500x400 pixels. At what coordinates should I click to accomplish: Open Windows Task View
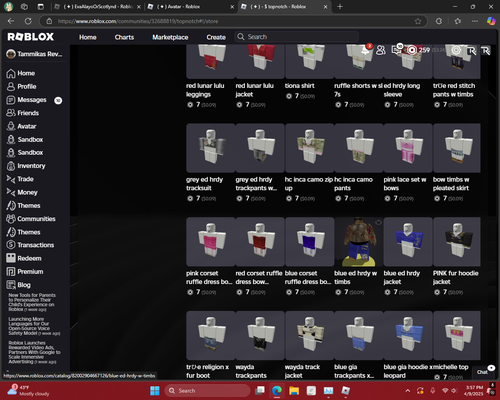(260, 390)
